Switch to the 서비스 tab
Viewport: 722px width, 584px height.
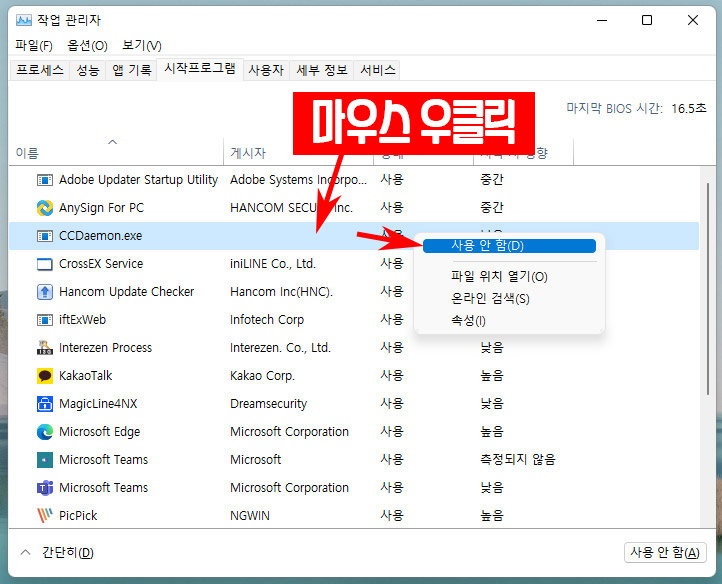[378, 70]
